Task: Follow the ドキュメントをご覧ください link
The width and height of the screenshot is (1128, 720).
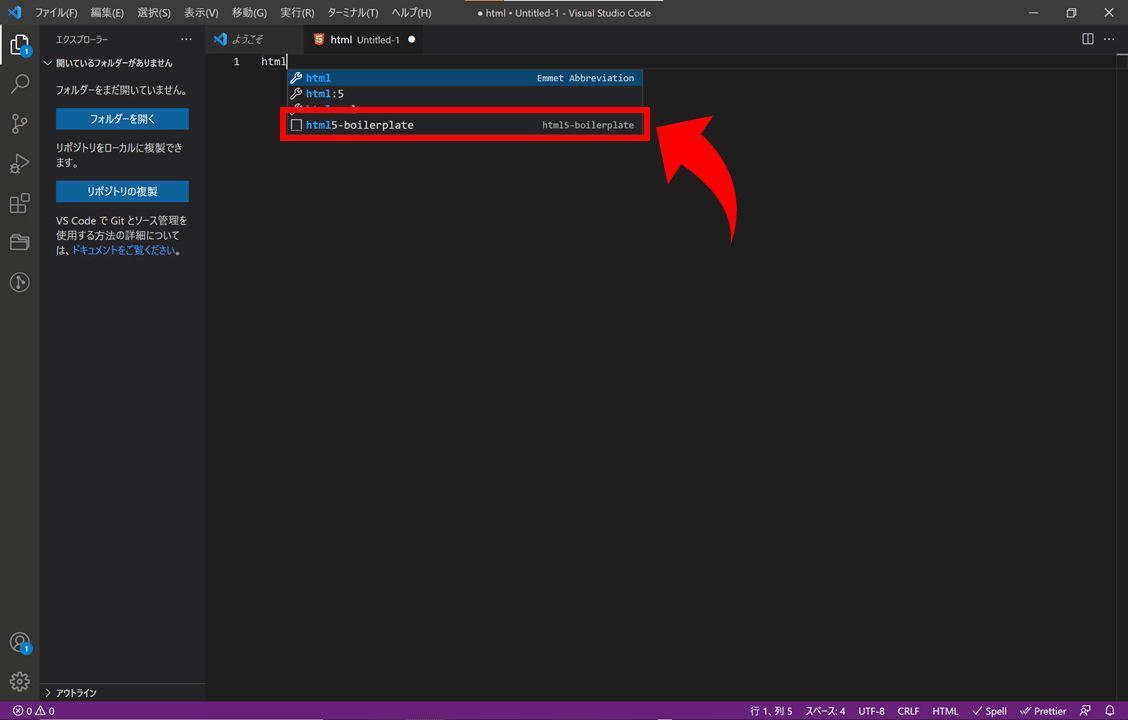Action: tap(124, 250)
